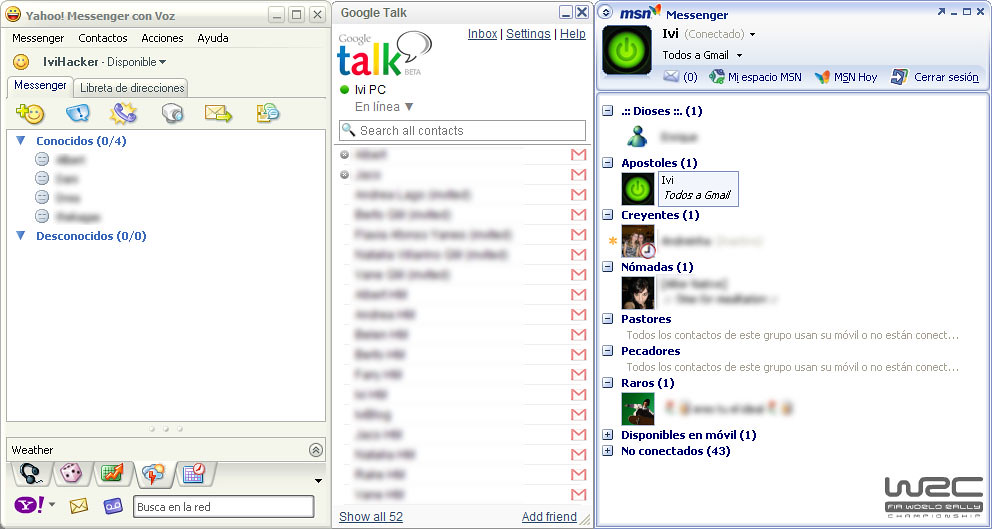This screenshot has height=529, width=992.
Task: Collapse the Pastores group in MSN
Action: point(607,319)
